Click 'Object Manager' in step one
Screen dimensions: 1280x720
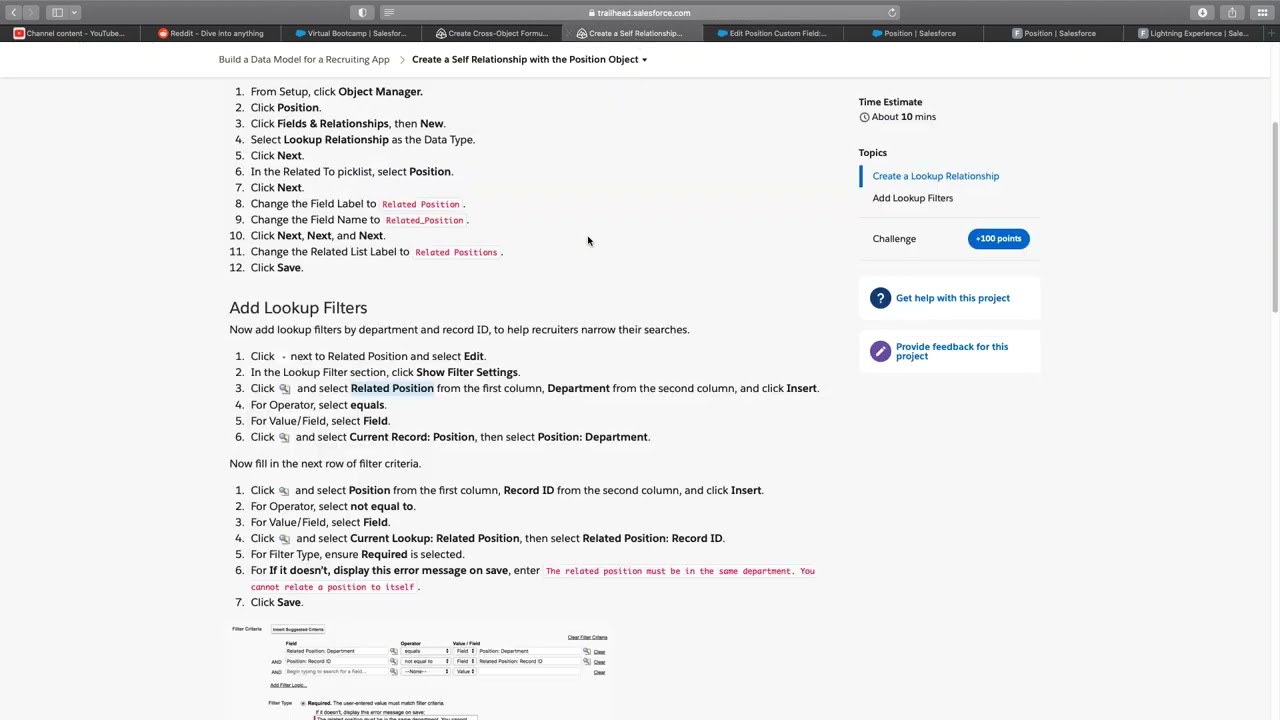pyautogui.click(x=380, y=91)
